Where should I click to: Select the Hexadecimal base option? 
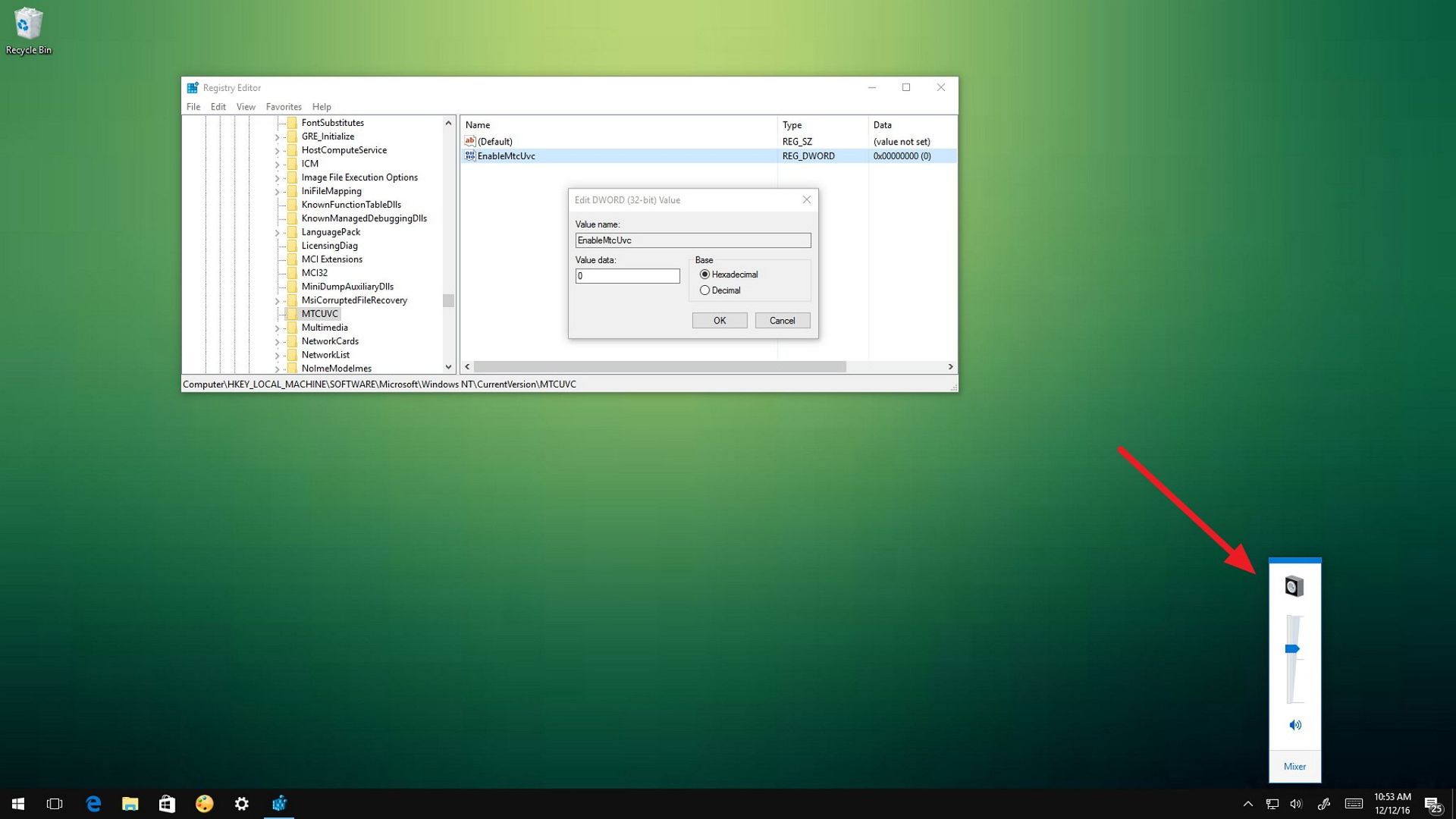point(705,275)
